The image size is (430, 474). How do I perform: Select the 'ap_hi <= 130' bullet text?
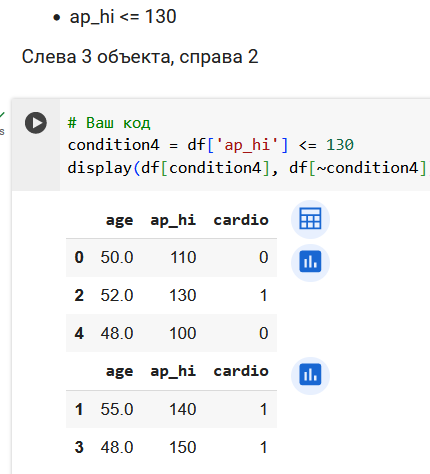pyautogui.click(x=123, y=17)
